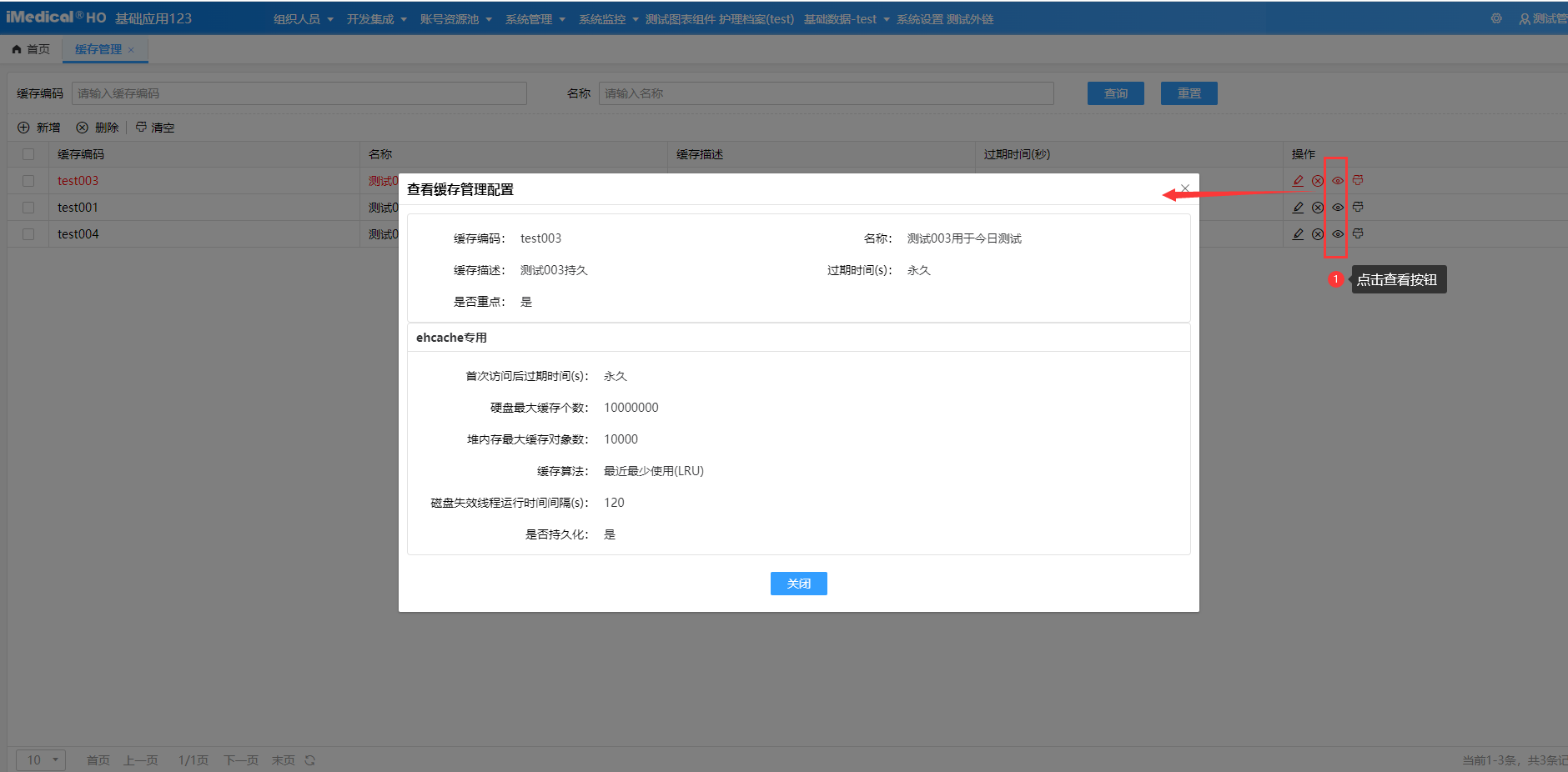Open the 系统设置 menu item
The width and height of the screenshot is (1568, 772).
[x=919, y=19]
